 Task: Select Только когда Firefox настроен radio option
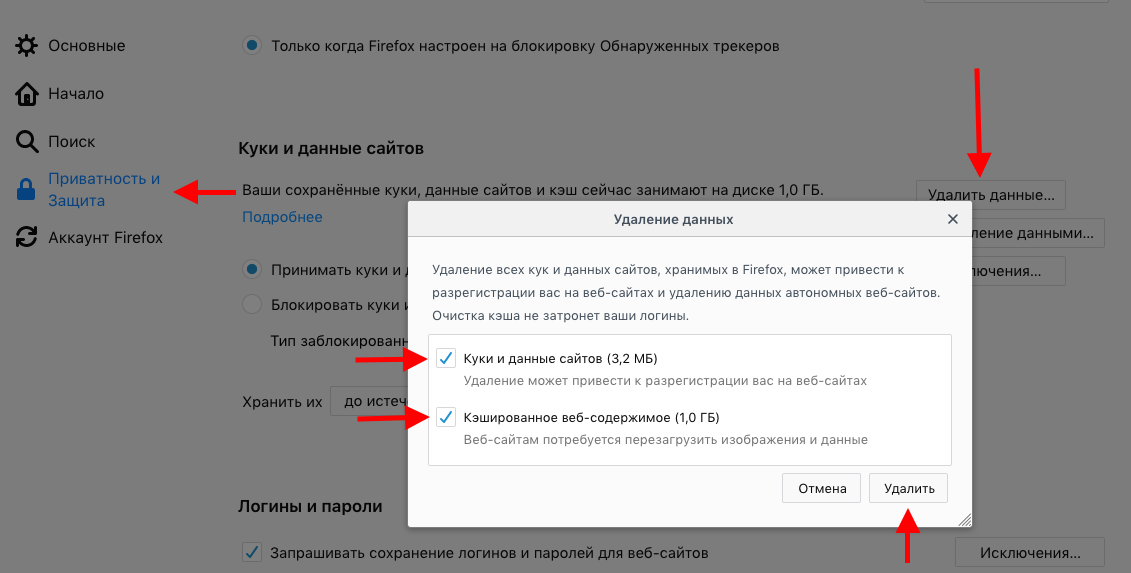(252, 45)
